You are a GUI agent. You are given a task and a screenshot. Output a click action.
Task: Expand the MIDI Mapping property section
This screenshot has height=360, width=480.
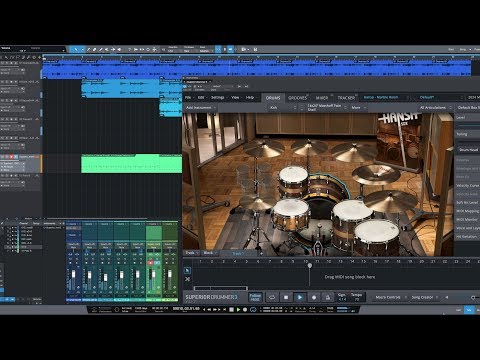tap(467, 211)
